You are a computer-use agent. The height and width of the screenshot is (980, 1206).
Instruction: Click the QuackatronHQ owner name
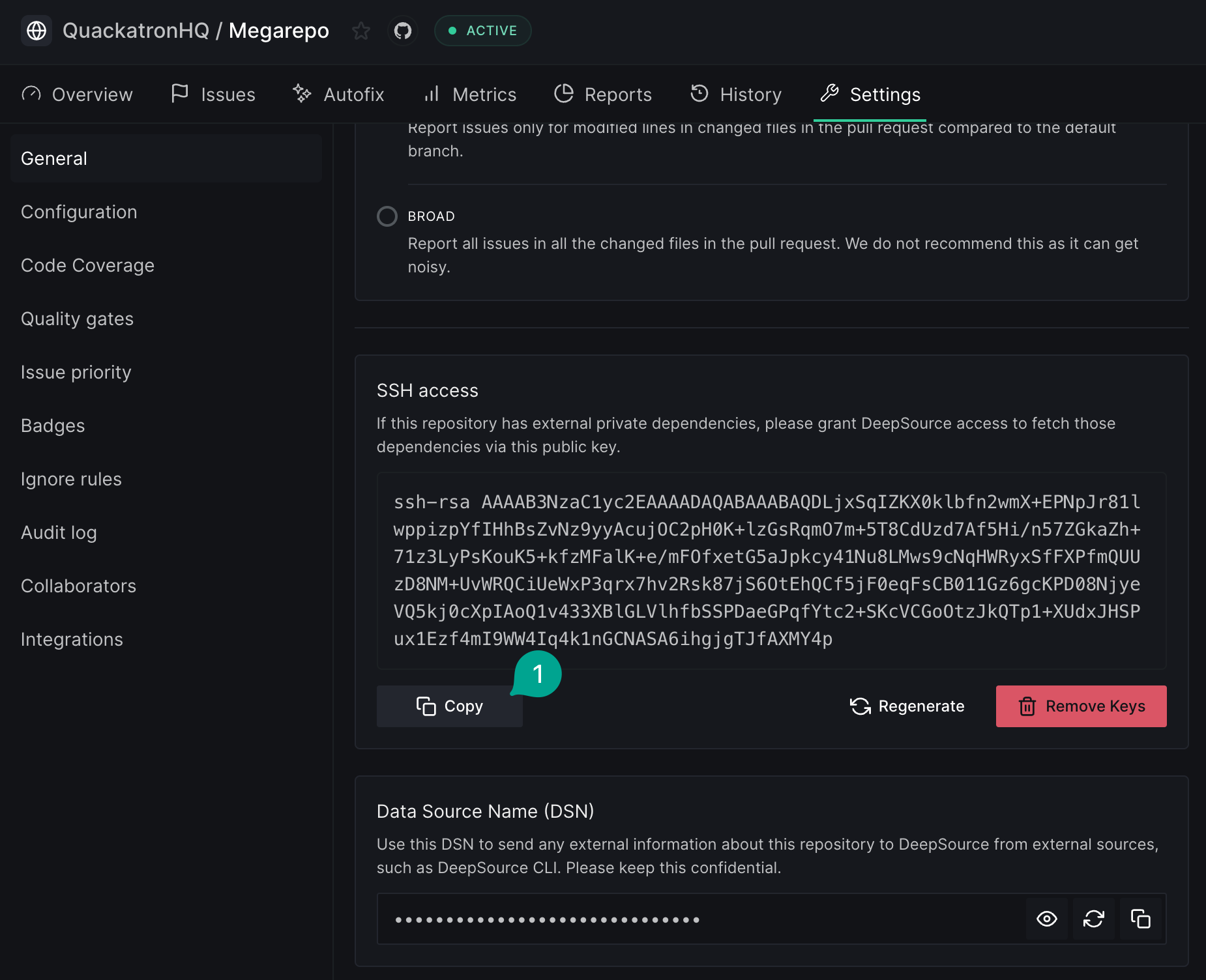[136, 31]
